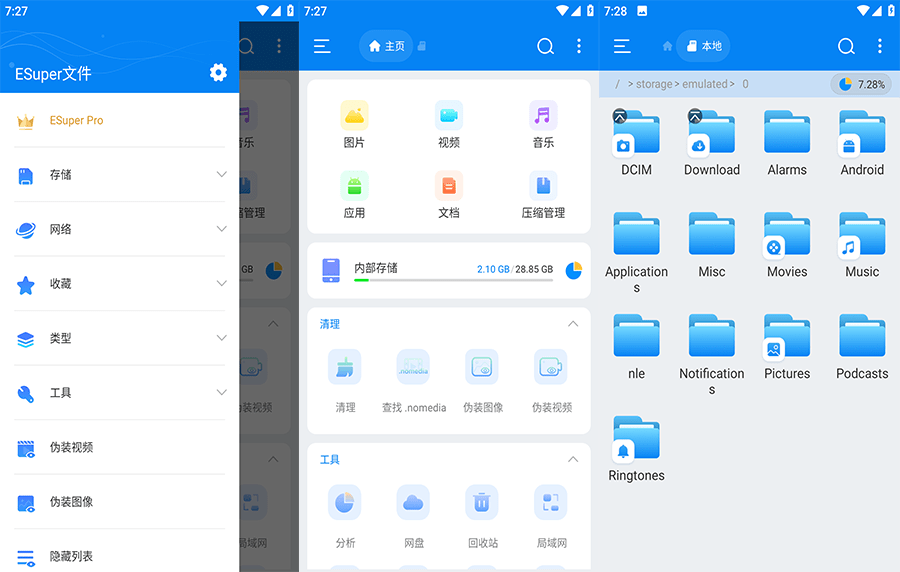The height and width of the screenshot is (572, 900).
Task: Open the 文档 documents category
Action: point(449,196)
